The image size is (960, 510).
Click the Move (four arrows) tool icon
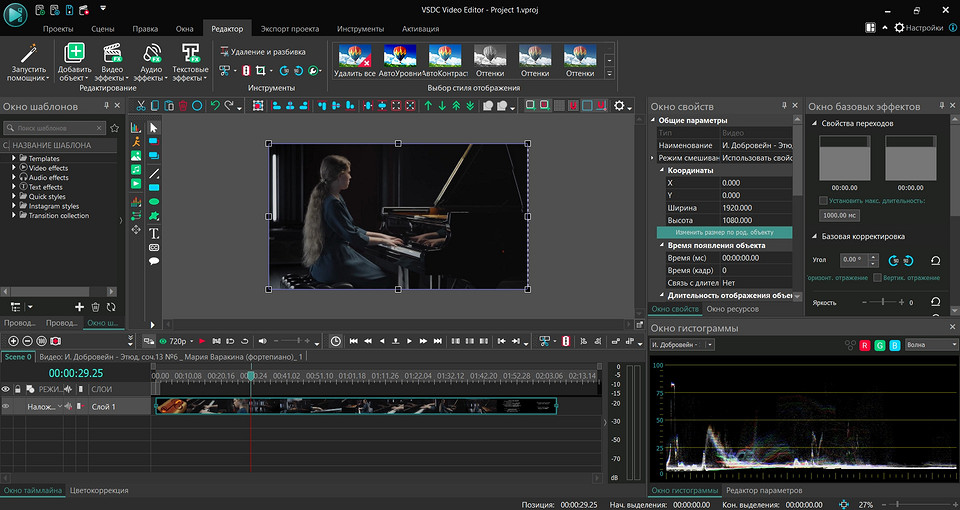pyautogui.click(x=136, y=230)
